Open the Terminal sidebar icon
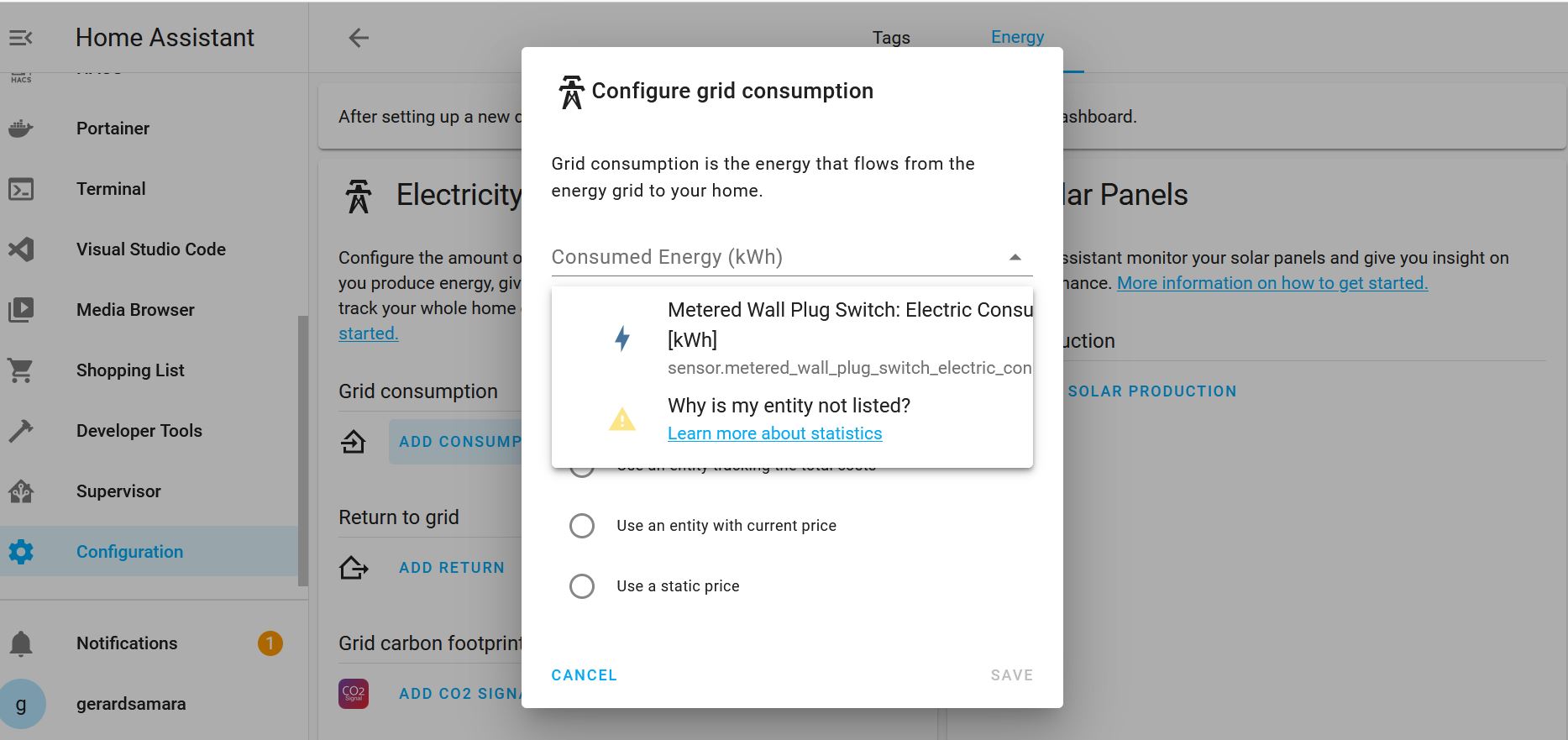 tap(21, 189)
